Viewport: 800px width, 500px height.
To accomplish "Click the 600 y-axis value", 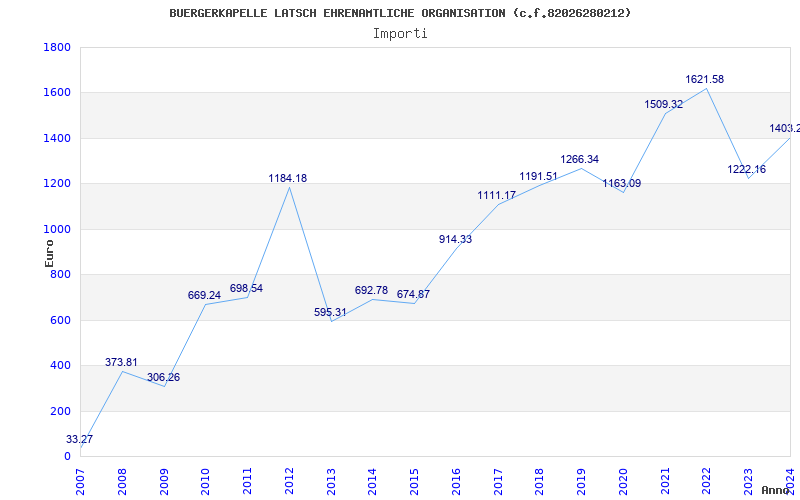I will coord(60,320).
